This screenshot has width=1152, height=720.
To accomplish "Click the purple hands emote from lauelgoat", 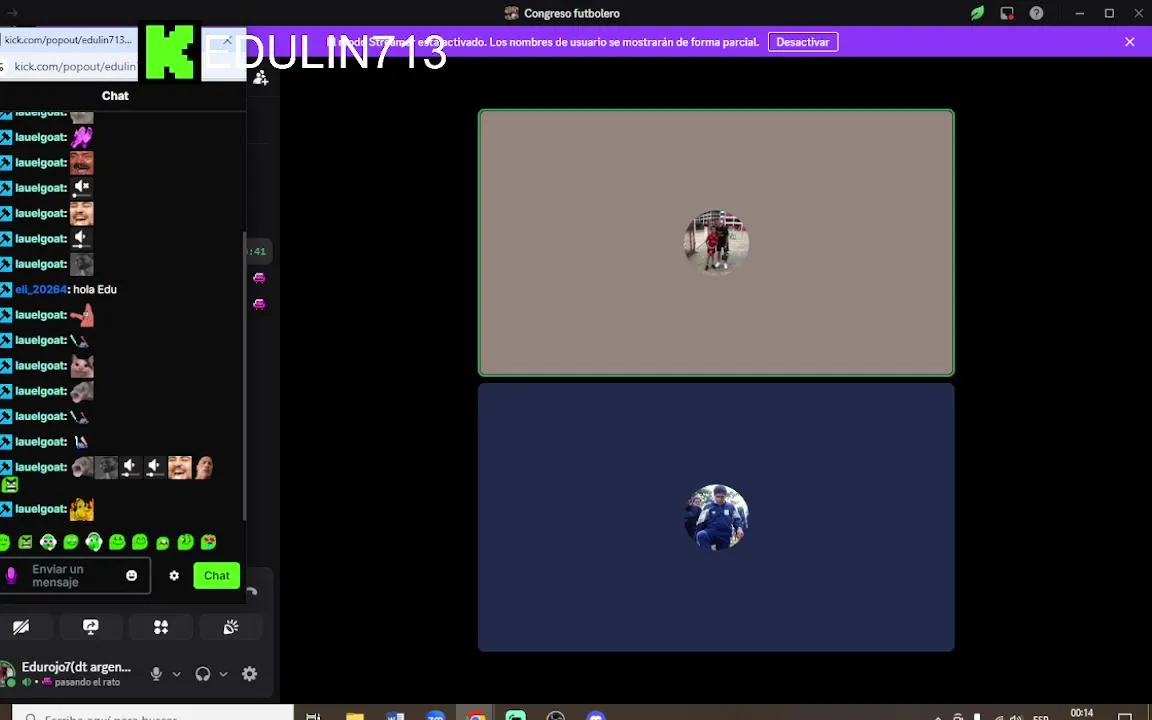I will 82,137.
